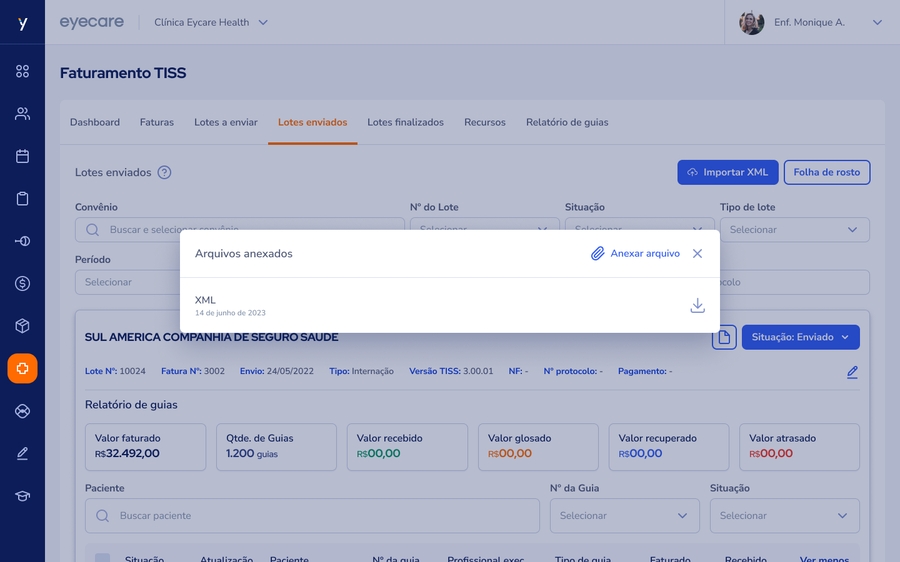This screenshot has width=900, height=562.
Task: Click the edit pencil icon for lote
Action: [x=852, y=372]
